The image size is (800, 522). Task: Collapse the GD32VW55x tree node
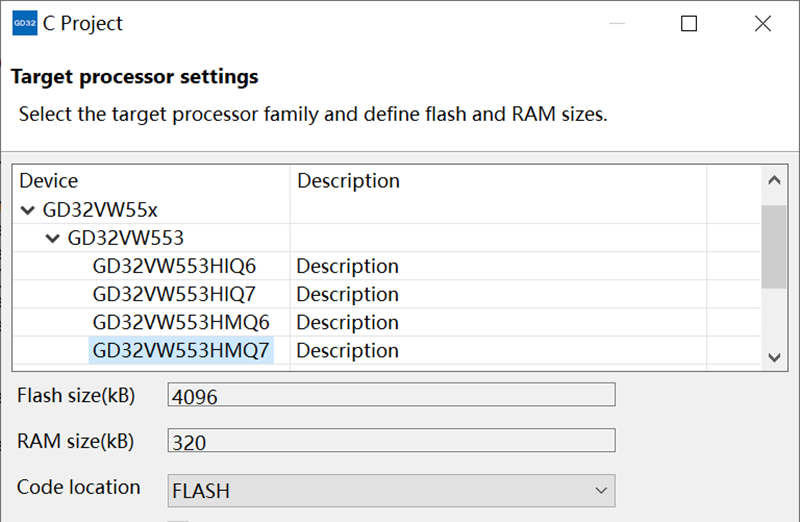(28, 210)
